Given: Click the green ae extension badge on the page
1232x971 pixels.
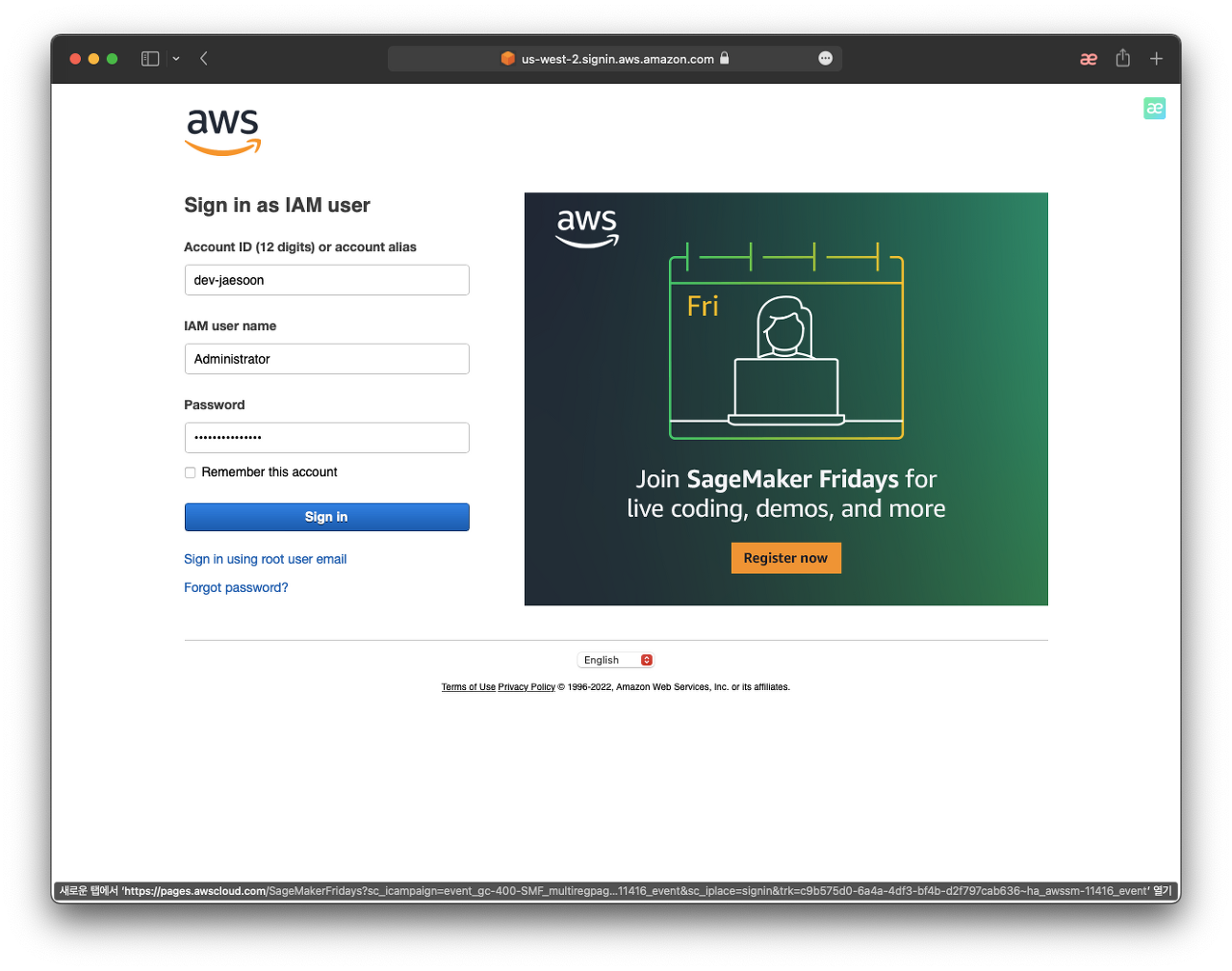Looking at the screenshot, I should [1155, 109].
